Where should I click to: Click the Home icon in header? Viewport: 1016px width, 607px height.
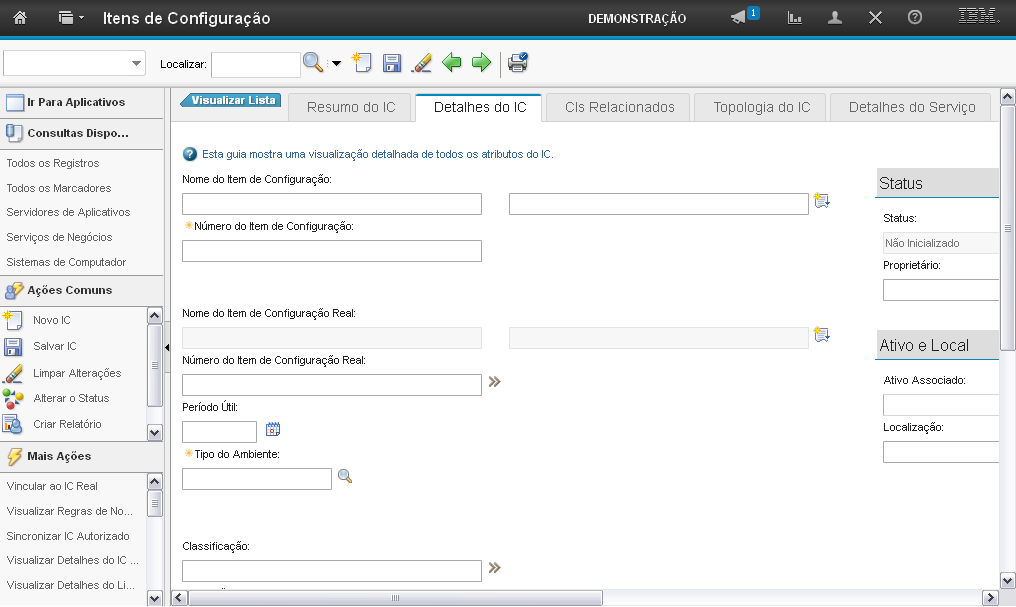tap(20, 18)
